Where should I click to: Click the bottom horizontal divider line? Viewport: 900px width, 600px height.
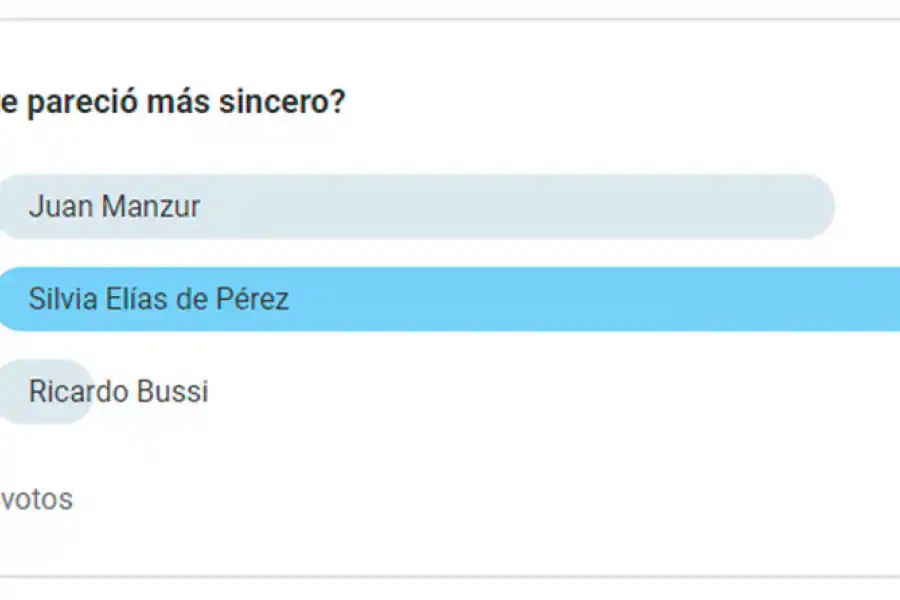tap(450, 576)
